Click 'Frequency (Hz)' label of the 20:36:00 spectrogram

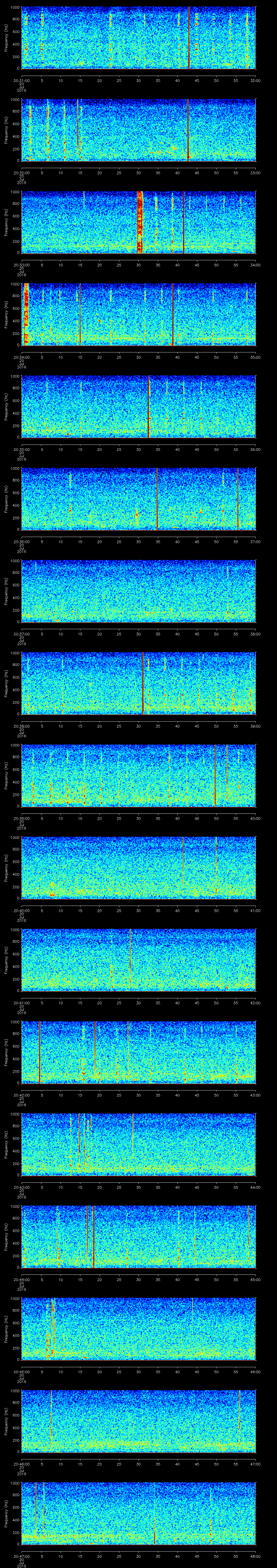click(6, 499)
